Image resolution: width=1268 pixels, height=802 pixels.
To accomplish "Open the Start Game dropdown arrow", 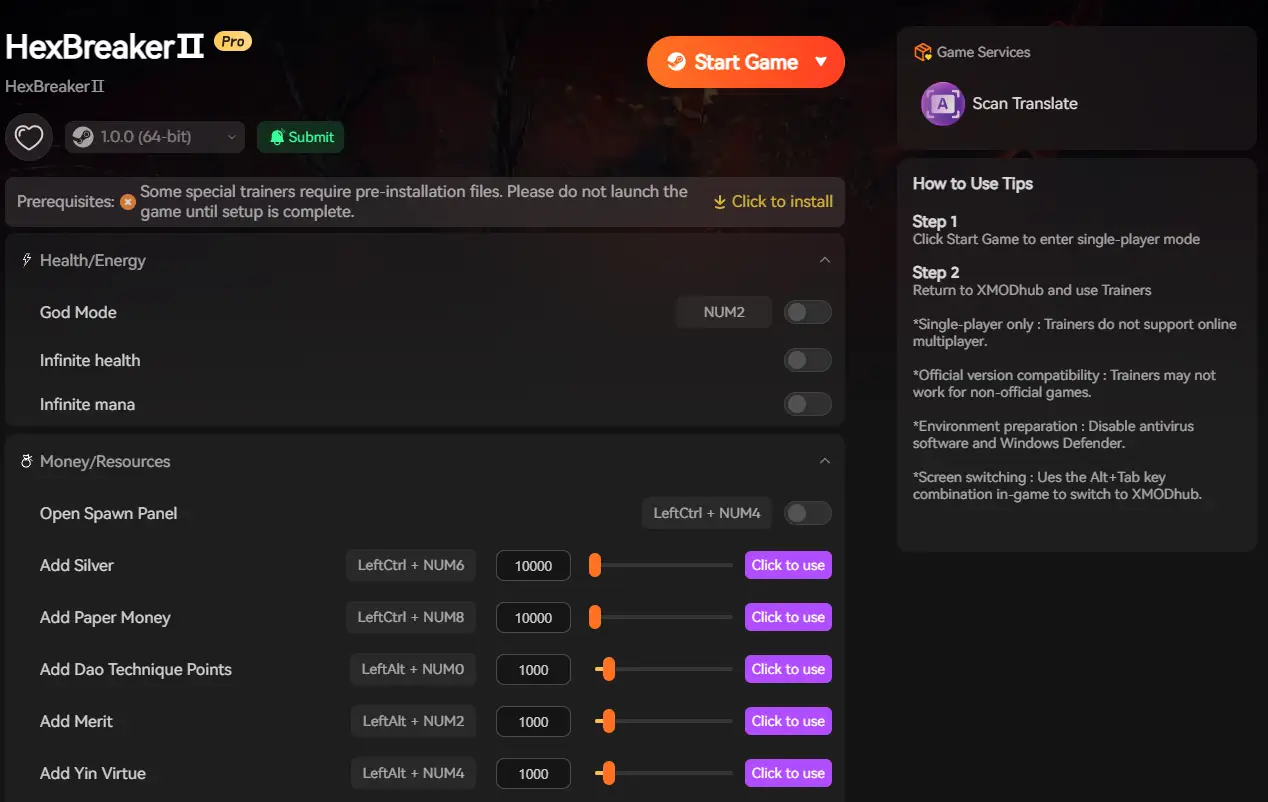I will point(821,62).
